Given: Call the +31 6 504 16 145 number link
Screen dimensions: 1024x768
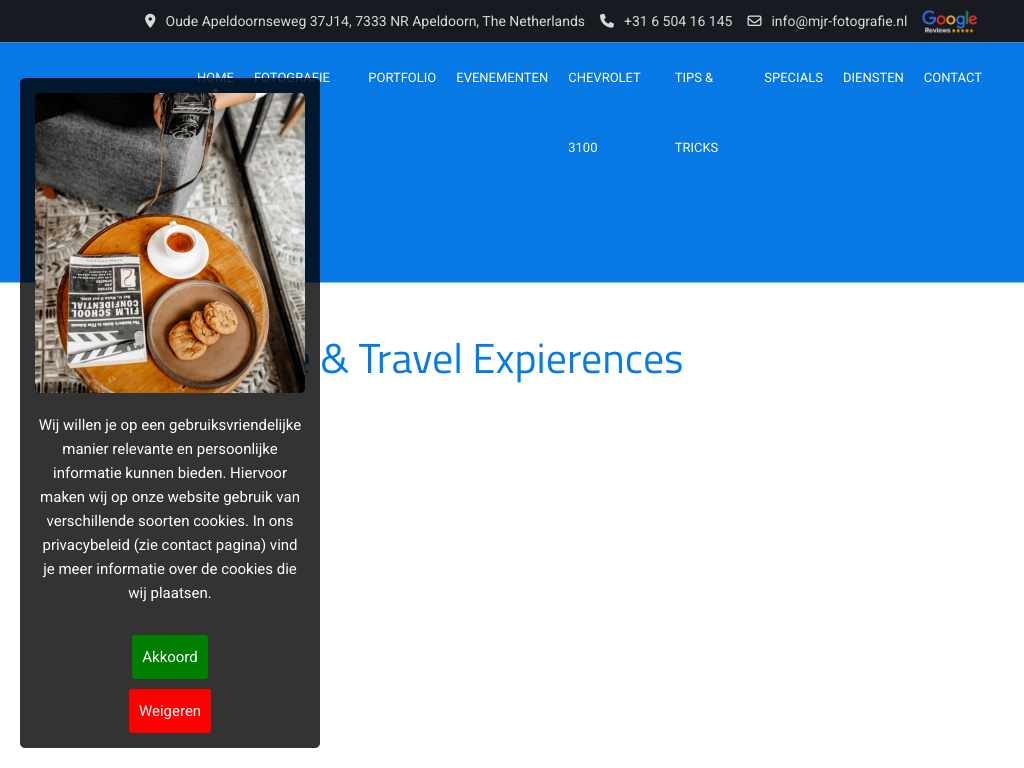Looking at the screenshot, I should (678, 22).
